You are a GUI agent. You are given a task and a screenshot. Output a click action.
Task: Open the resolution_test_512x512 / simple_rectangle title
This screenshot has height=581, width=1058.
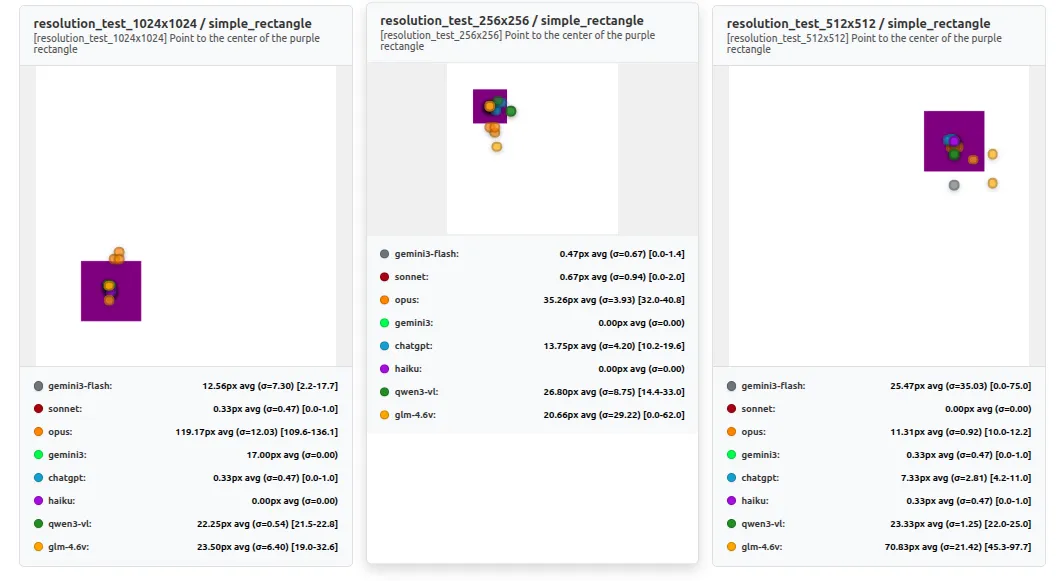click(x=858, y=23)
